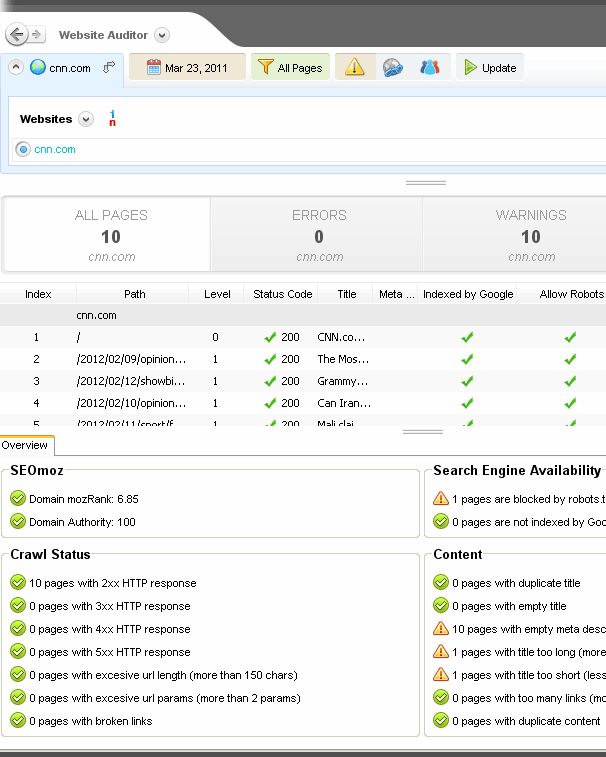Click the back navigation arrow
The height and width of the screenshot is (757, 606).
tap(16, 35)
